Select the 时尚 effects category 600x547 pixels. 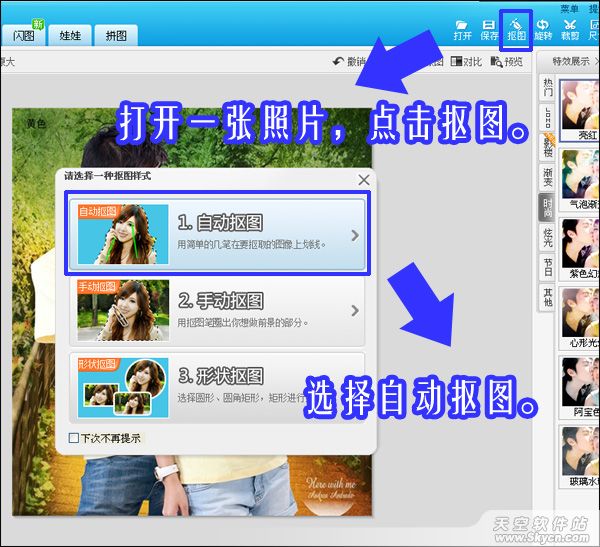tap(548, 207)
